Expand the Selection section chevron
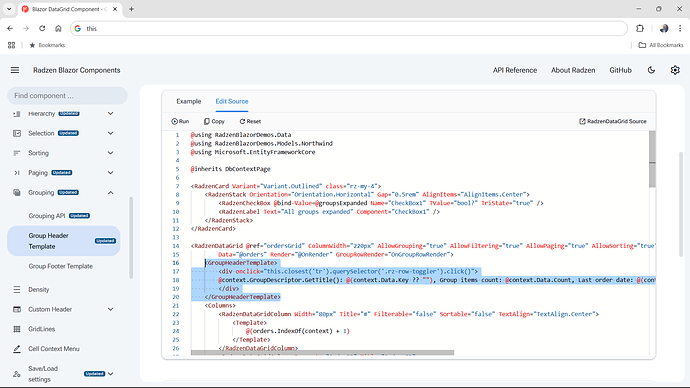690x388 pixels. point(110,133)
